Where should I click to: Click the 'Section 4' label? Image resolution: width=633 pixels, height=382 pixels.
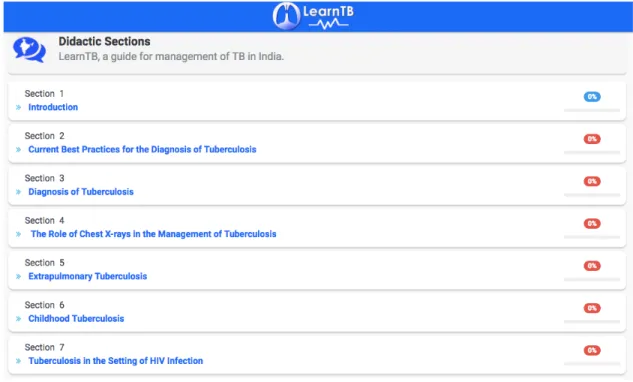(44, 220)
